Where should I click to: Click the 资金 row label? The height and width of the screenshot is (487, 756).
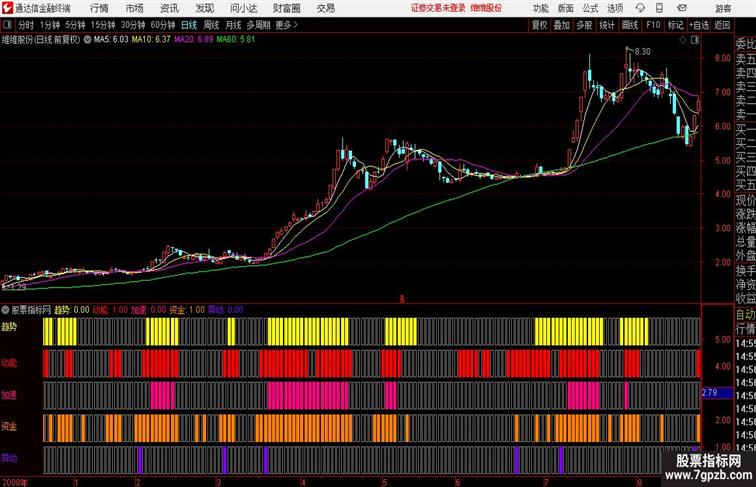9,426
